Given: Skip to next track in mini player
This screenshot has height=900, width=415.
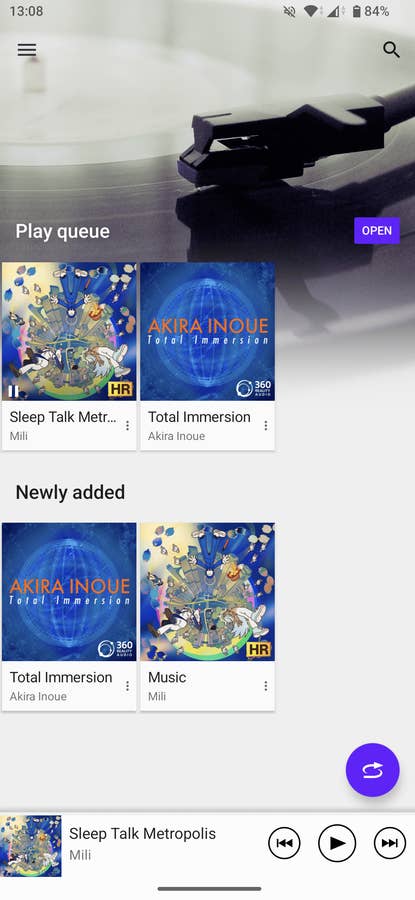Looking at the screenshot, I should click(390, 843).
